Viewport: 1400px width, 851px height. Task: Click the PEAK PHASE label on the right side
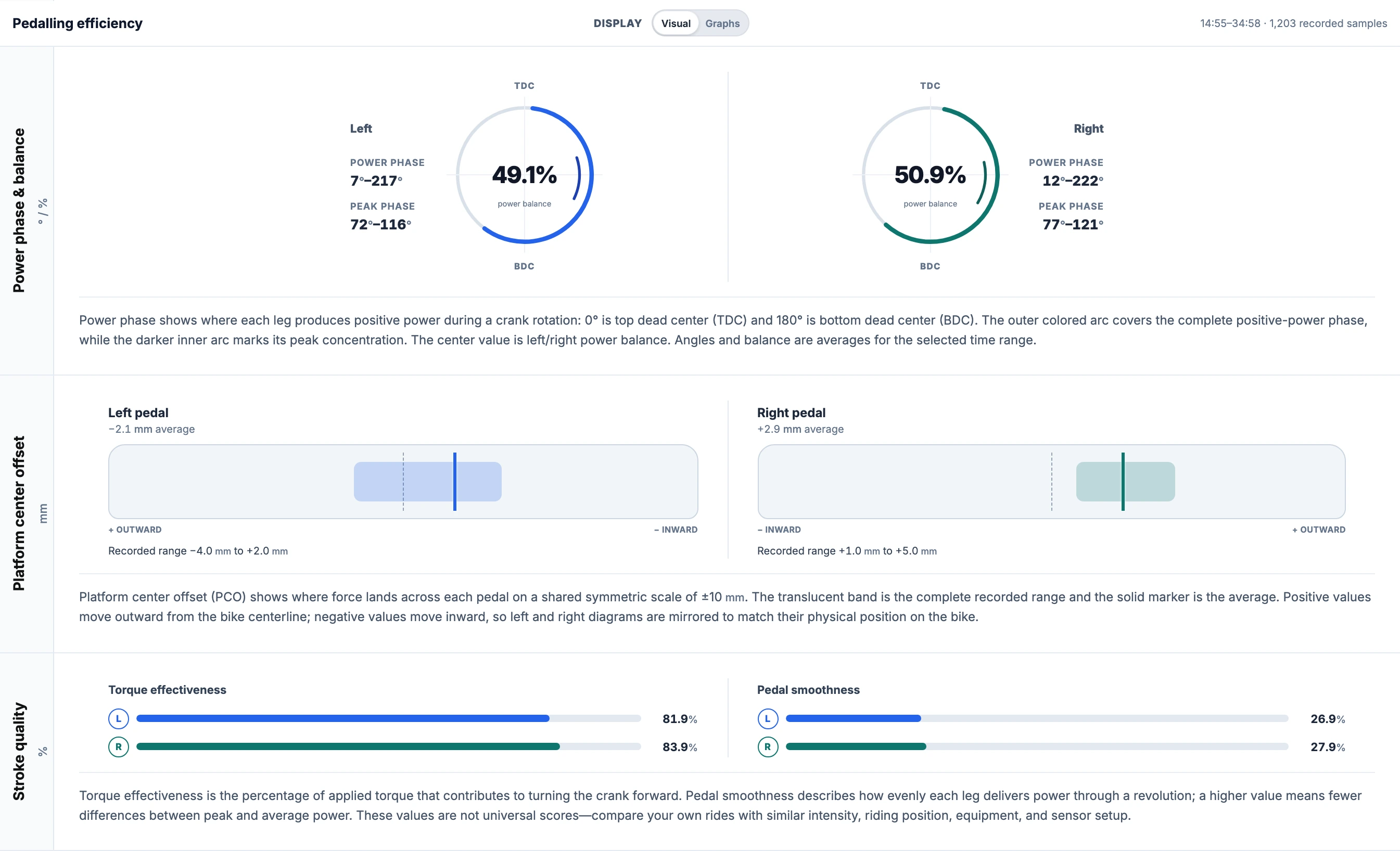pos(1071,206)
